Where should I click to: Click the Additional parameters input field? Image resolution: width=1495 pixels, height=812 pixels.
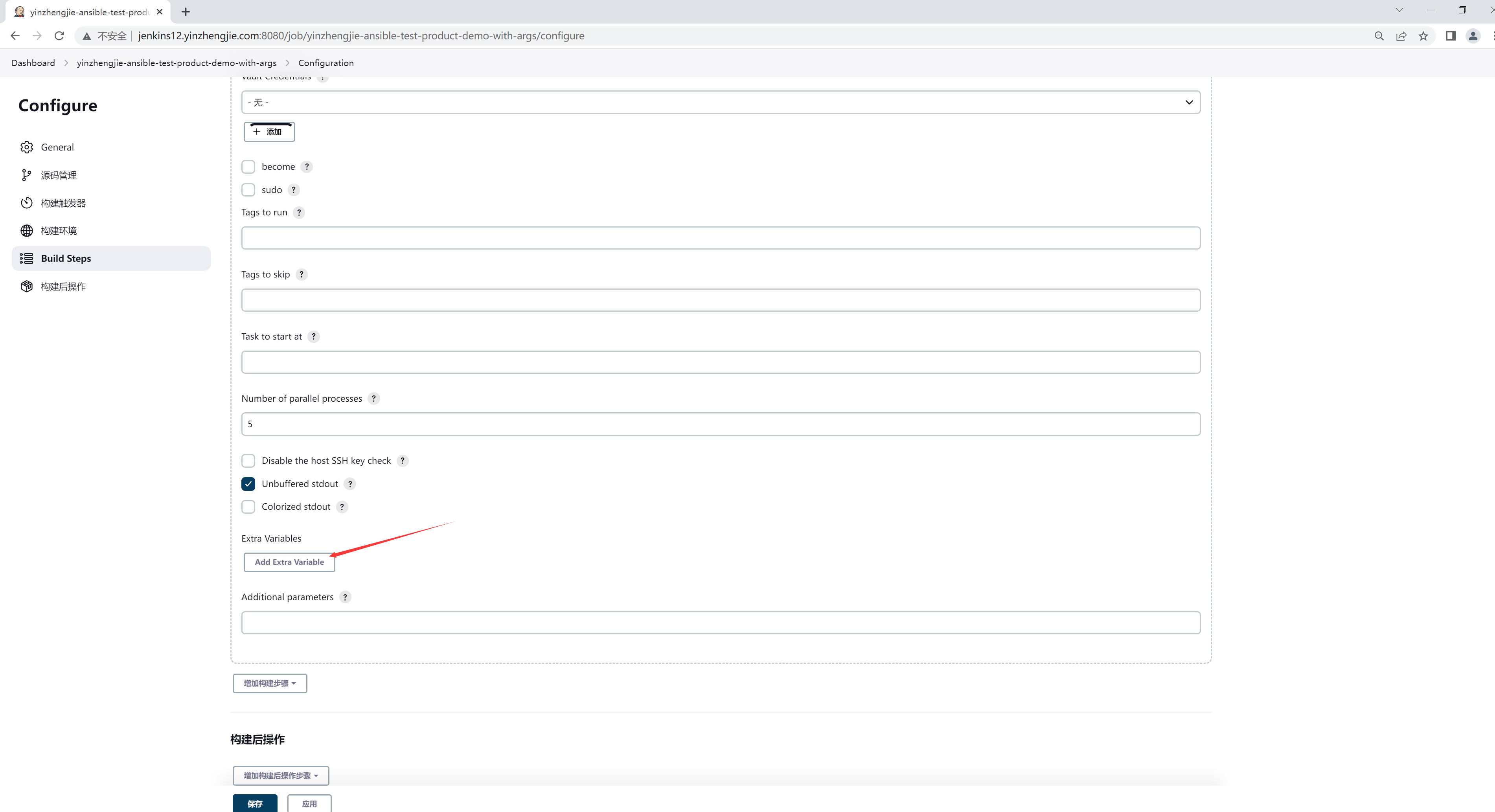pyautogui.click(x=720, y=623)
